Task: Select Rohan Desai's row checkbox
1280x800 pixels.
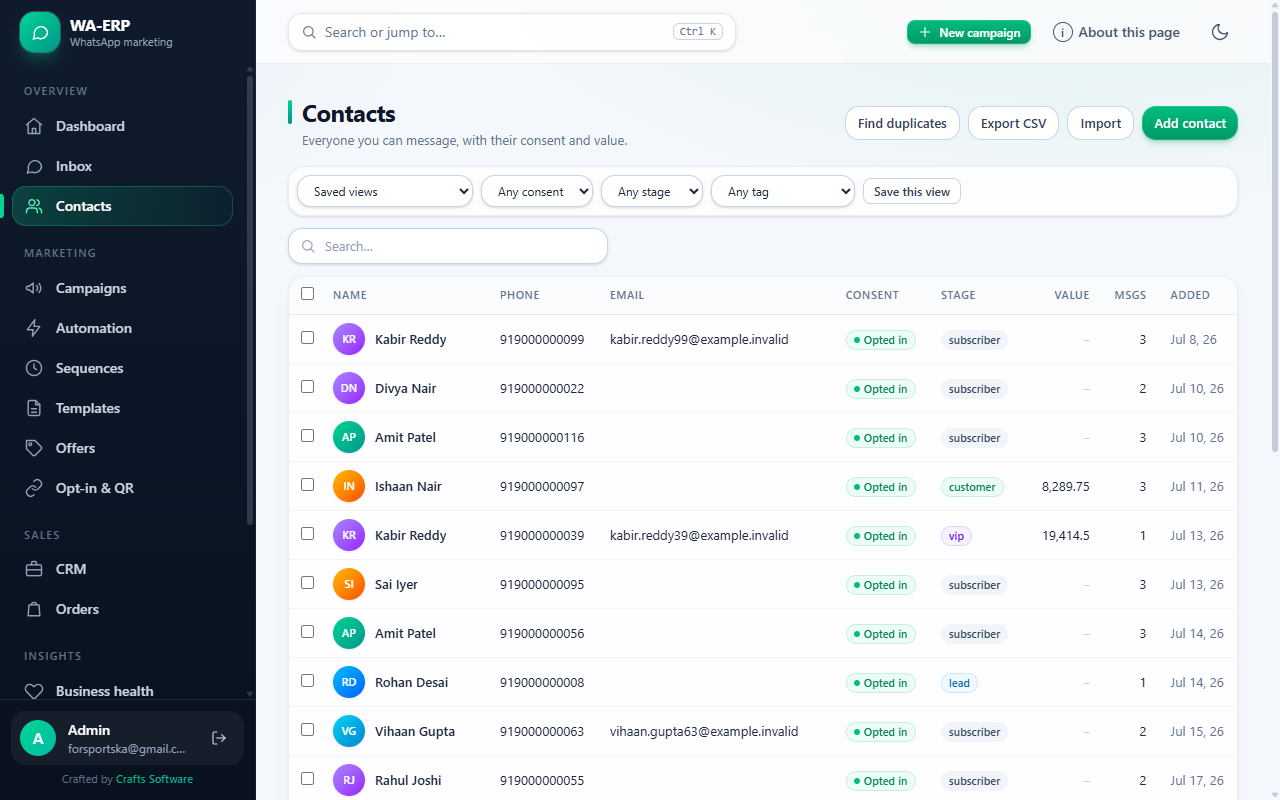Action: tap(308, 681)
